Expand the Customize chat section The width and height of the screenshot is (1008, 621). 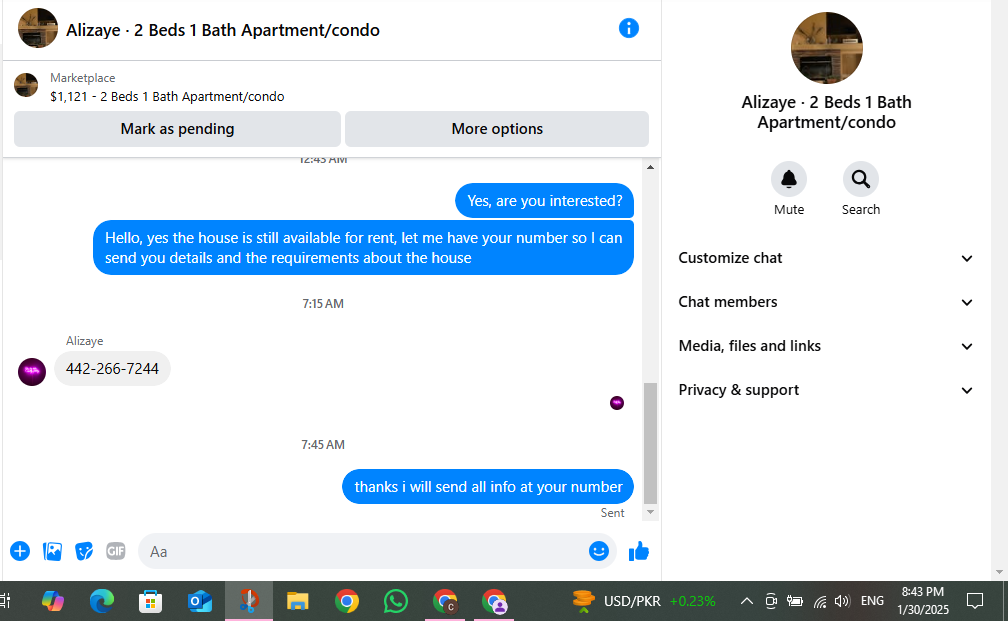tap(826, 258)
